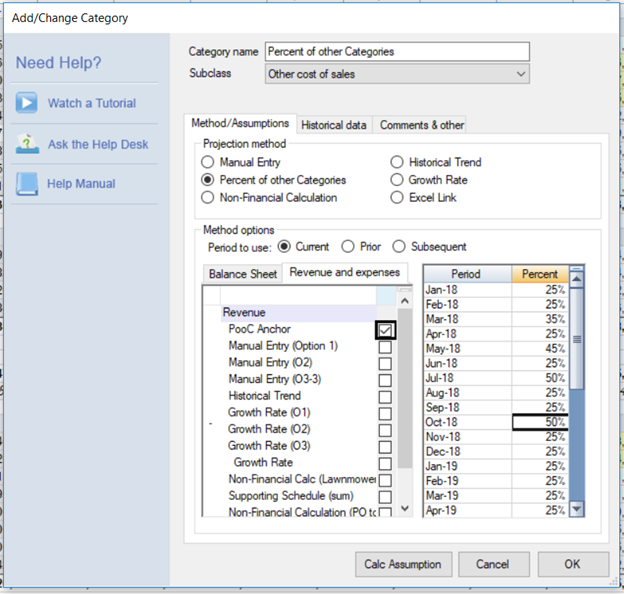This screenshot has height=594, width=624.
Task: Click the Period column header
Action: tap(468, 274)
